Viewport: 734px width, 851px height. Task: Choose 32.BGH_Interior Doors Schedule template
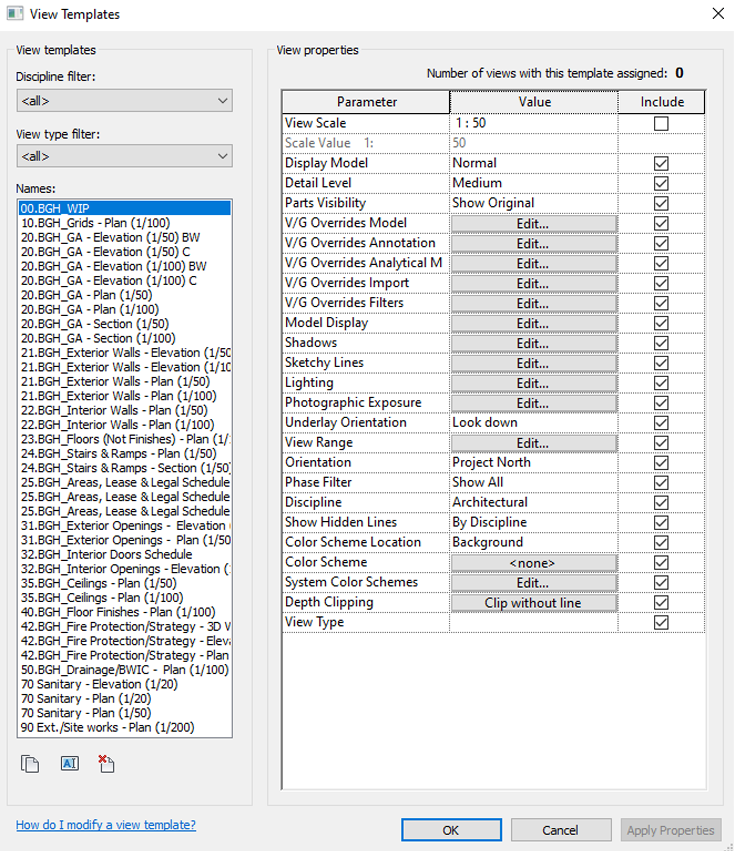pos(106,554)
